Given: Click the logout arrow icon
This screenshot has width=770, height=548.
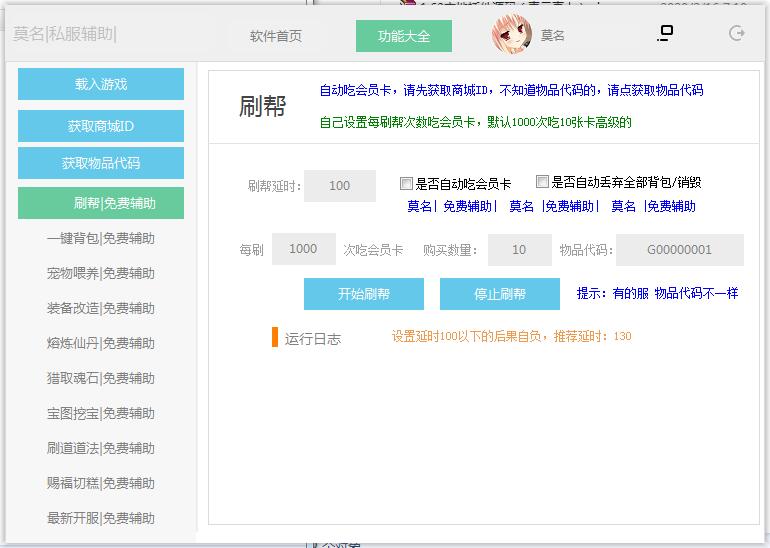Looking at the screenshot, I should click(737, 33).
